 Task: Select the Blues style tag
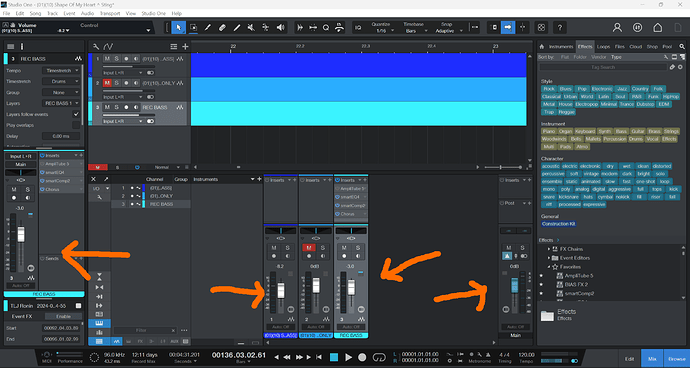tap(566, 88)
